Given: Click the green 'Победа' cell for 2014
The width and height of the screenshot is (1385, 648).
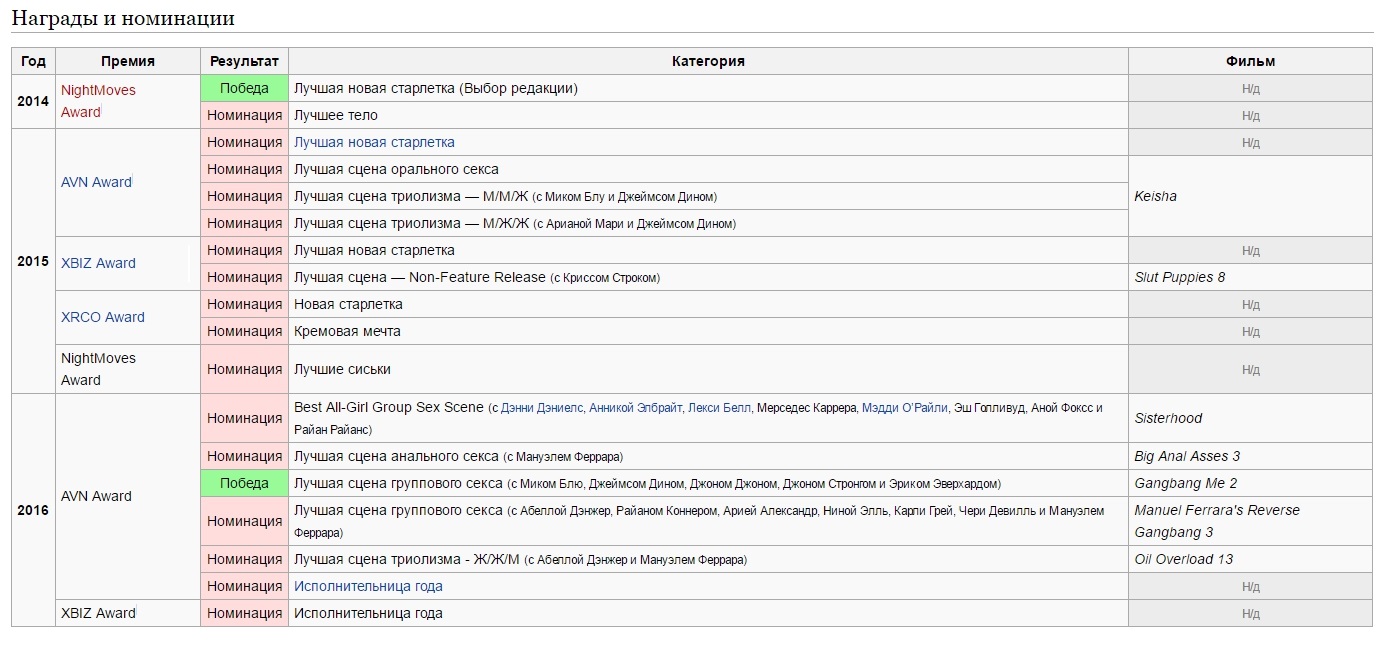Looking at the screenshot, I should coord(244,88).
